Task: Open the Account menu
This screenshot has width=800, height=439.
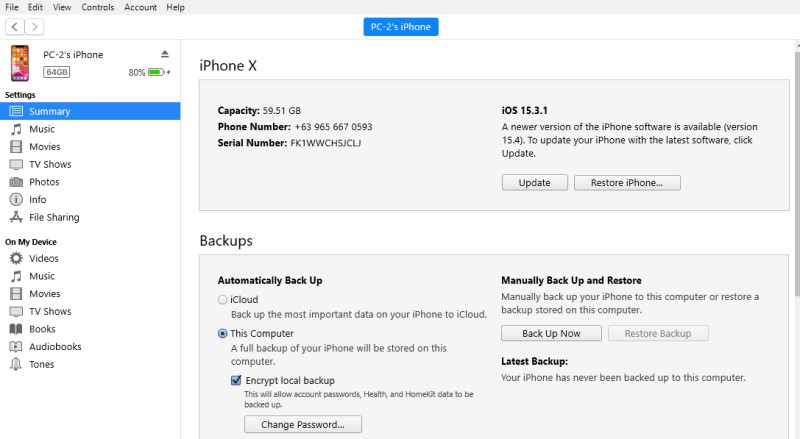Action: 140,7
